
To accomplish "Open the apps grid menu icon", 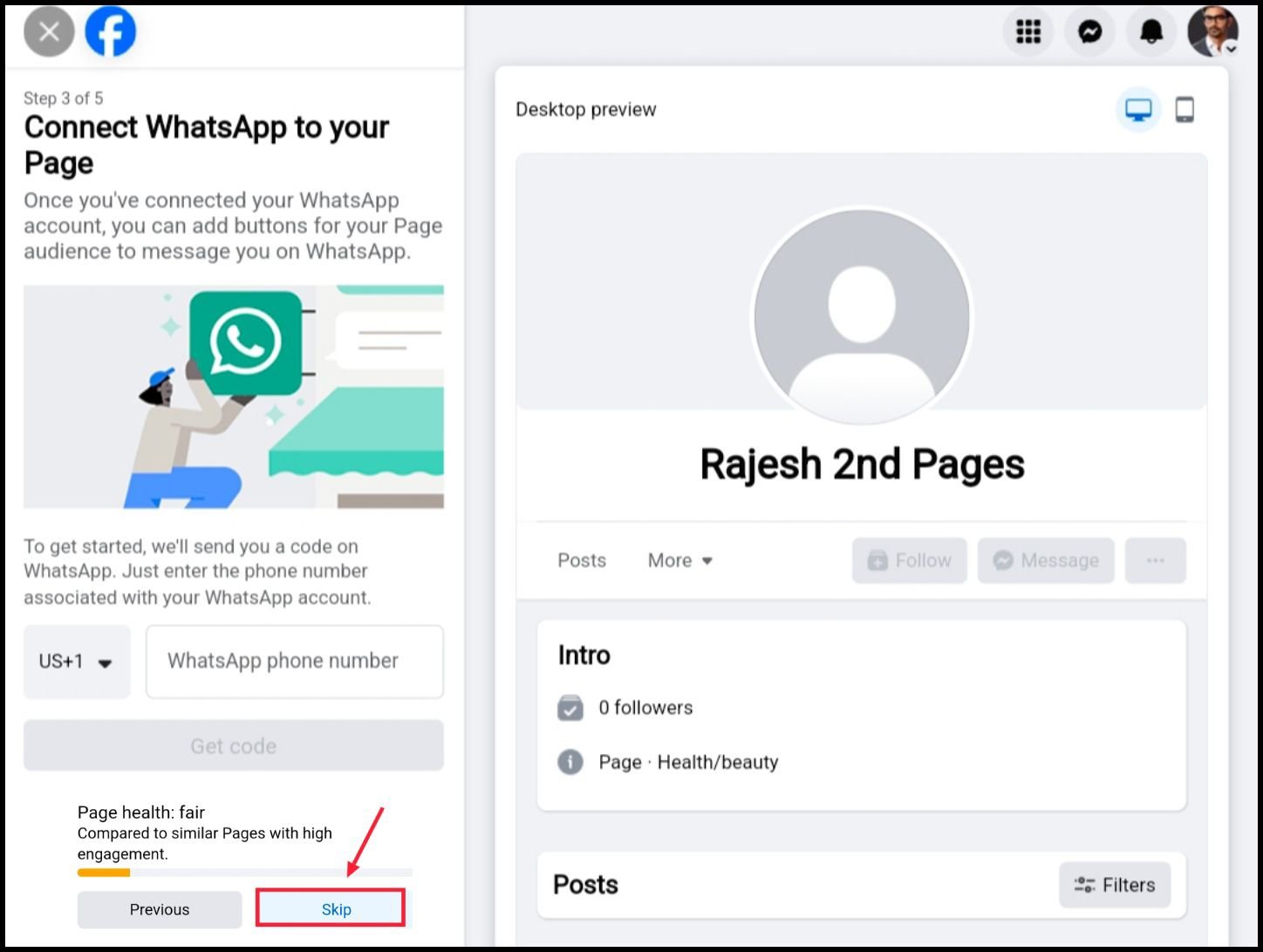I will coord(1028,32).
